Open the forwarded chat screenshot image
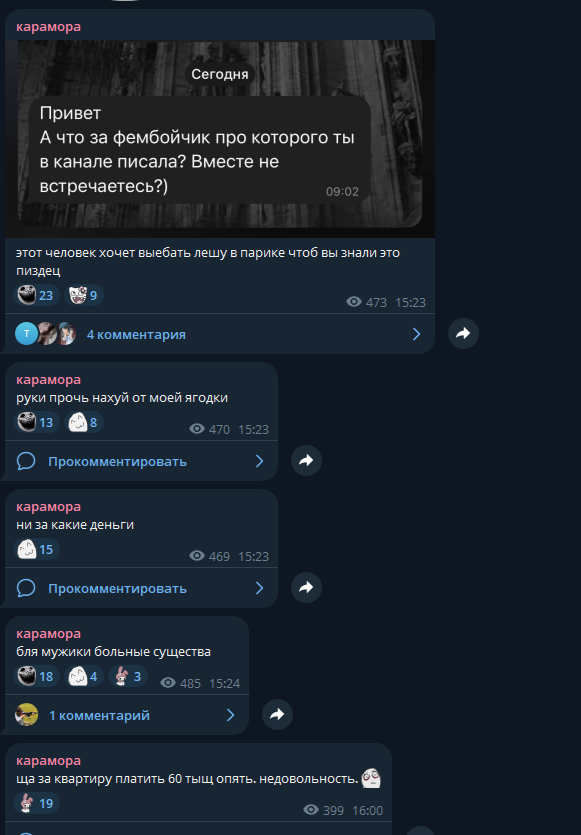Image resolution: width=581 pixels, height=835 pixels. 220,138
